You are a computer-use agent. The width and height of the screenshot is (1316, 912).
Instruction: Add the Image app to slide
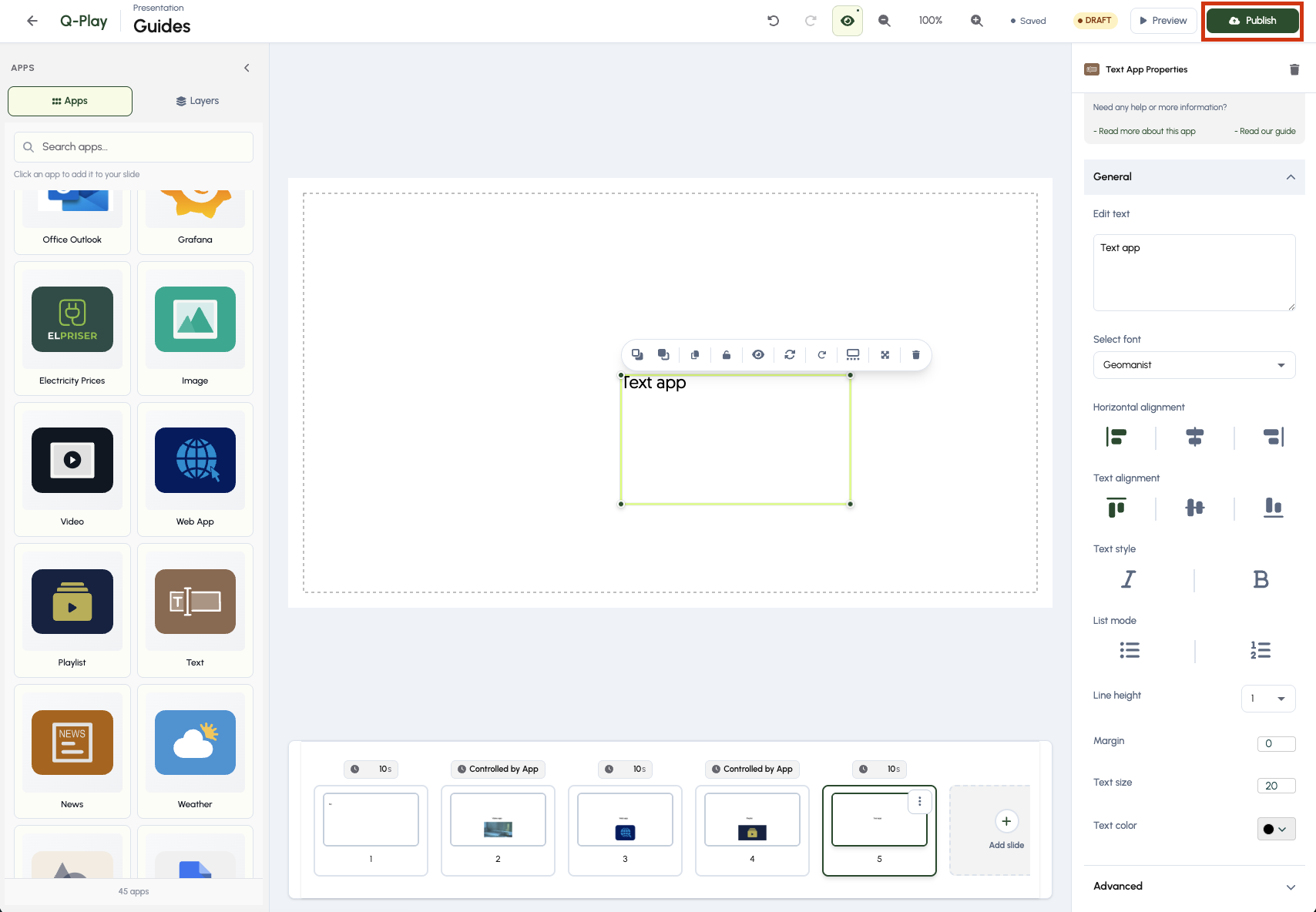click(x=195, y=329)
